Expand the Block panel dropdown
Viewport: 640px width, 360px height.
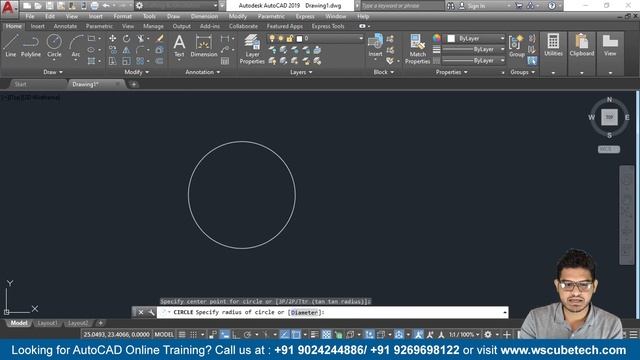pyautogui.click(x=384, y=72)
